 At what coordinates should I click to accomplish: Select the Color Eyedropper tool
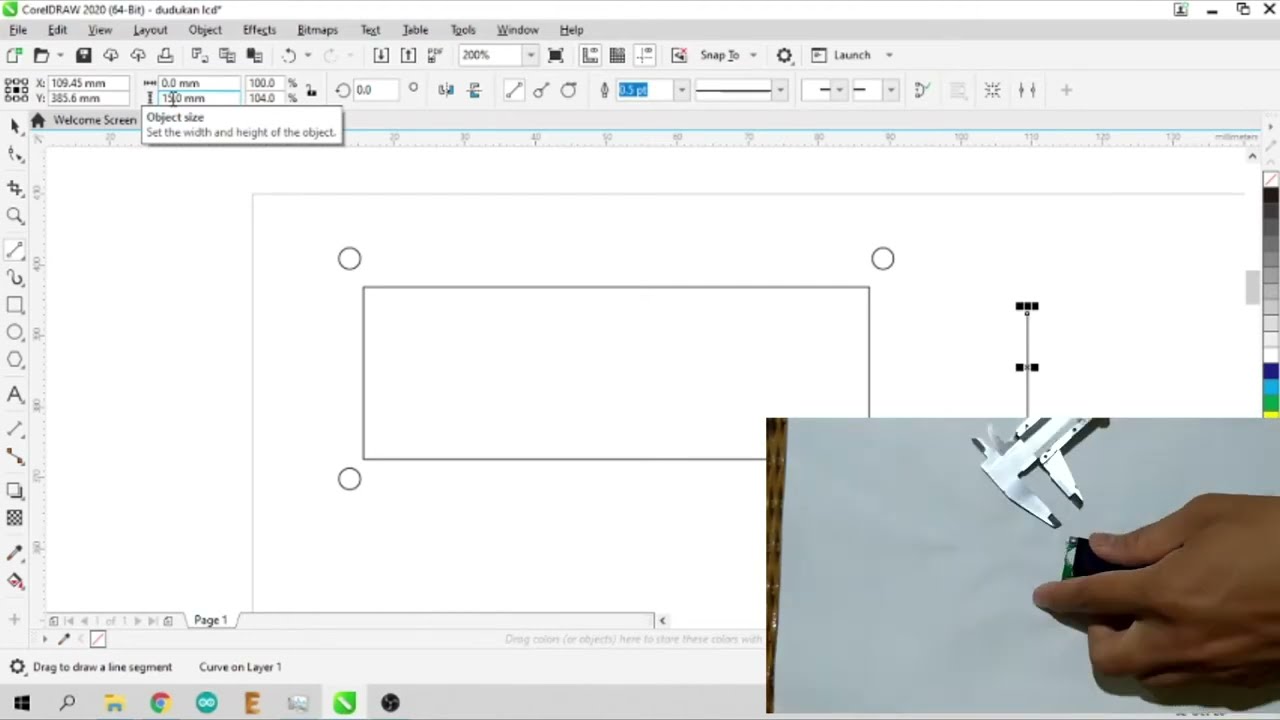tap(15, 553)
